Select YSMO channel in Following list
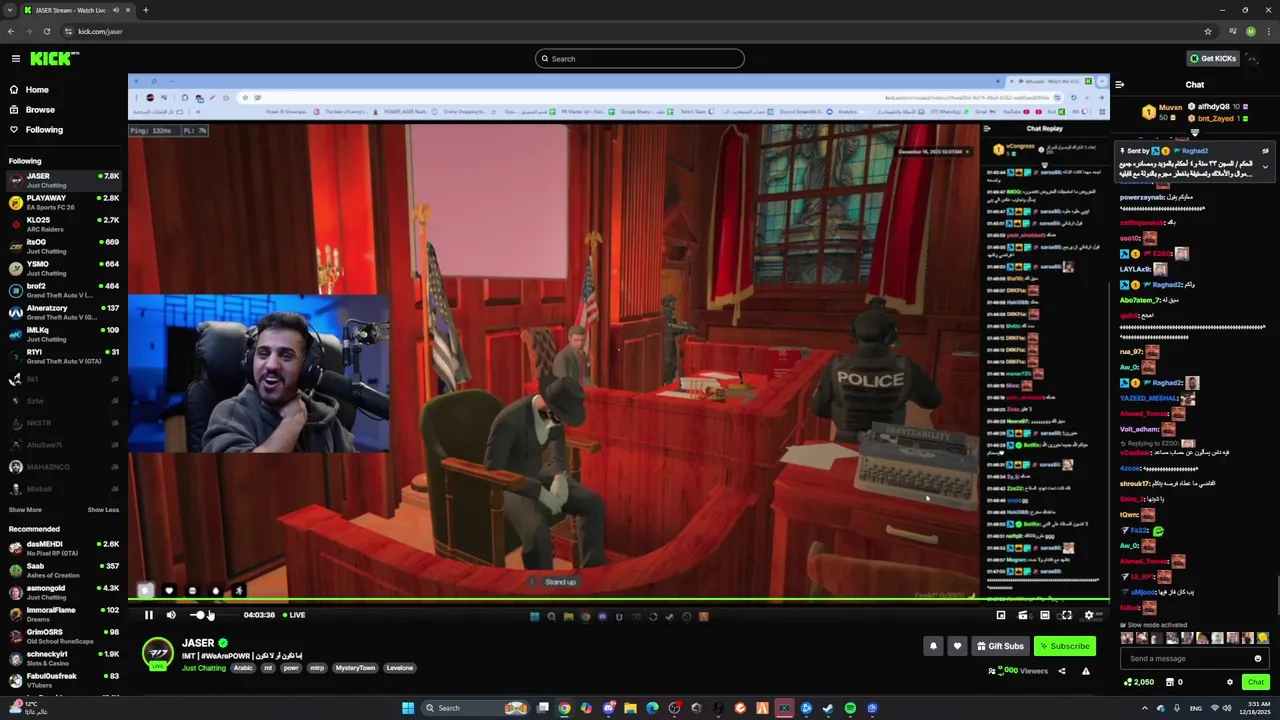The width and height of the screenshot is (1280, 720). click(64, 268)
